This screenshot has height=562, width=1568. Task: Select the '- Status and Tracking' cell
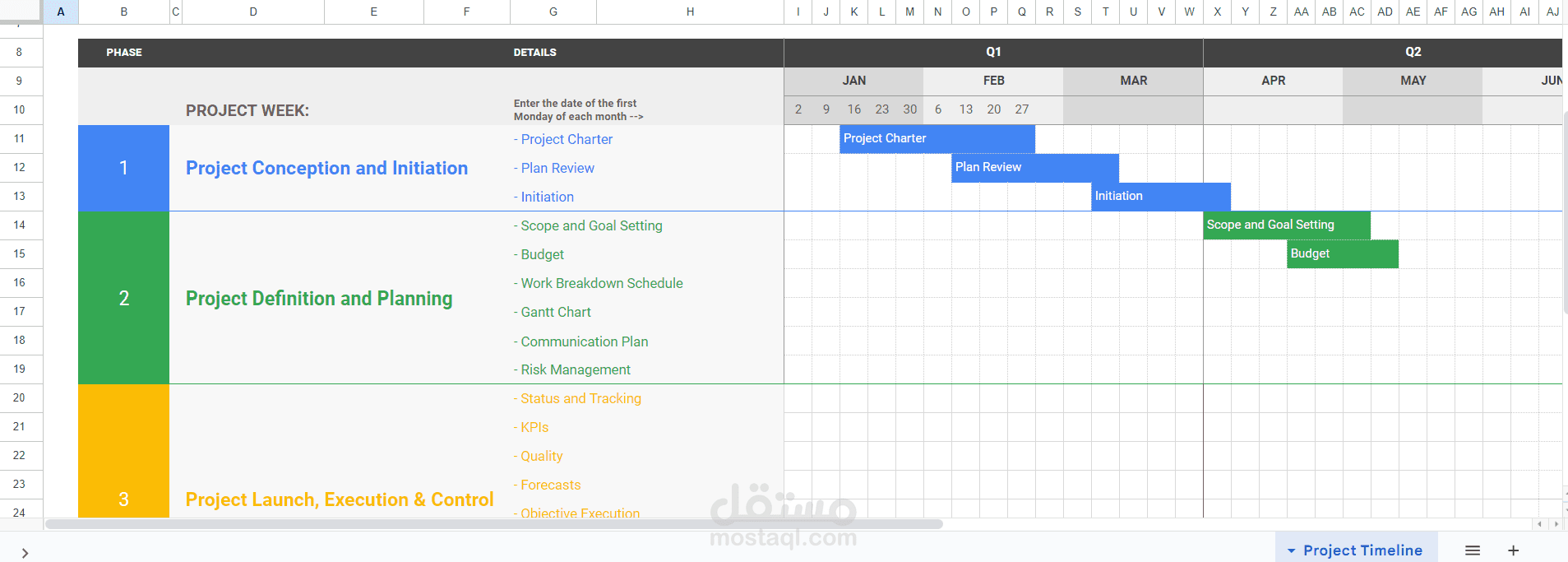click(577, 398)
